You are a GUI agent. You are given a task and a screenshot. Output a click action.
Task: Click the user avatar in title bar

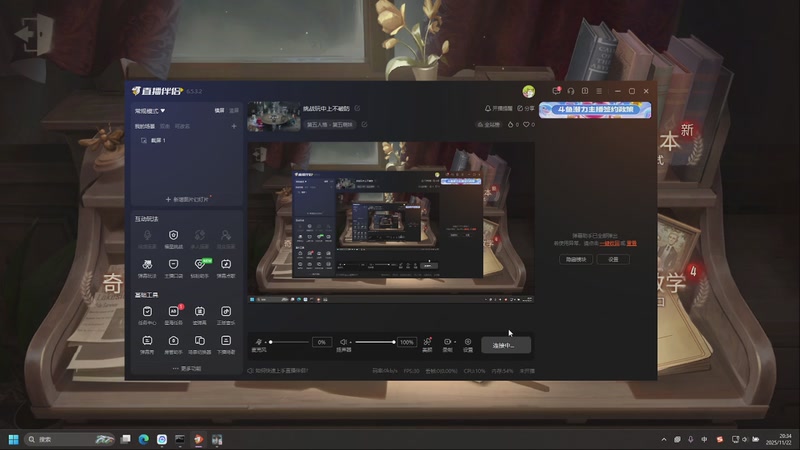529,91
